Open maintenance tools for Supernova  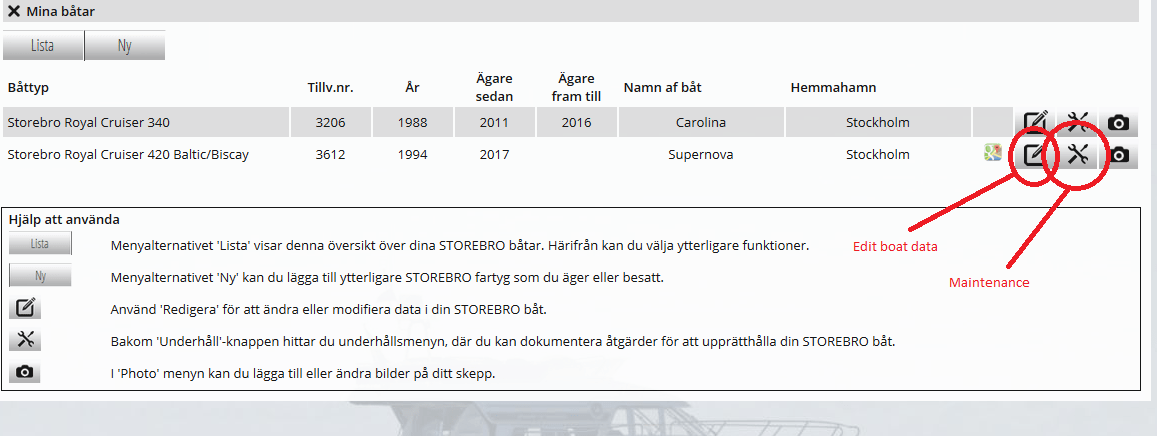[1077, 154]
